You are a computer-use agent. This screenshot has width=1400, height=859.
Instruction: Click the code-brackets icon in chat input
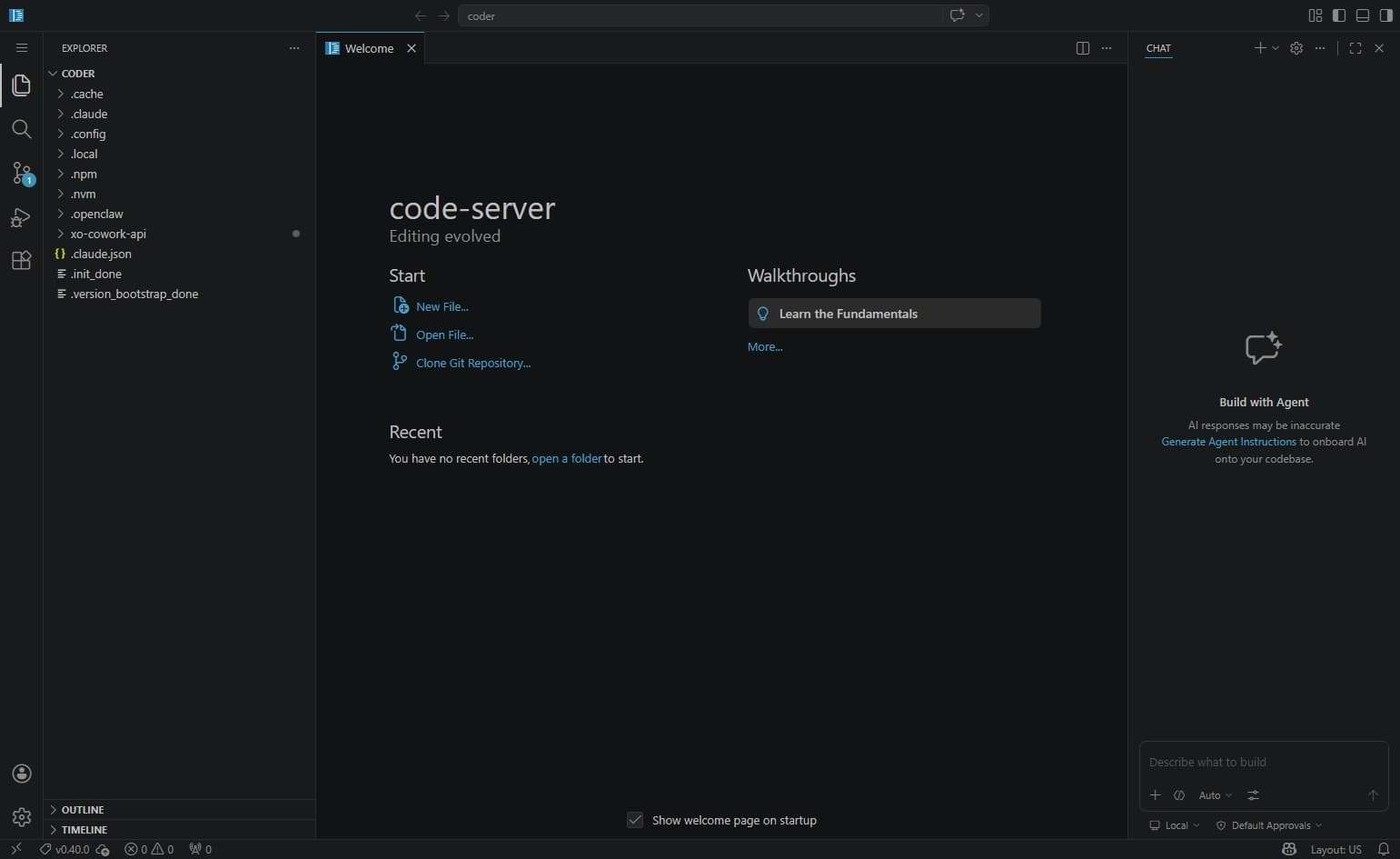pyautogui.click(x=1179, y=795)
